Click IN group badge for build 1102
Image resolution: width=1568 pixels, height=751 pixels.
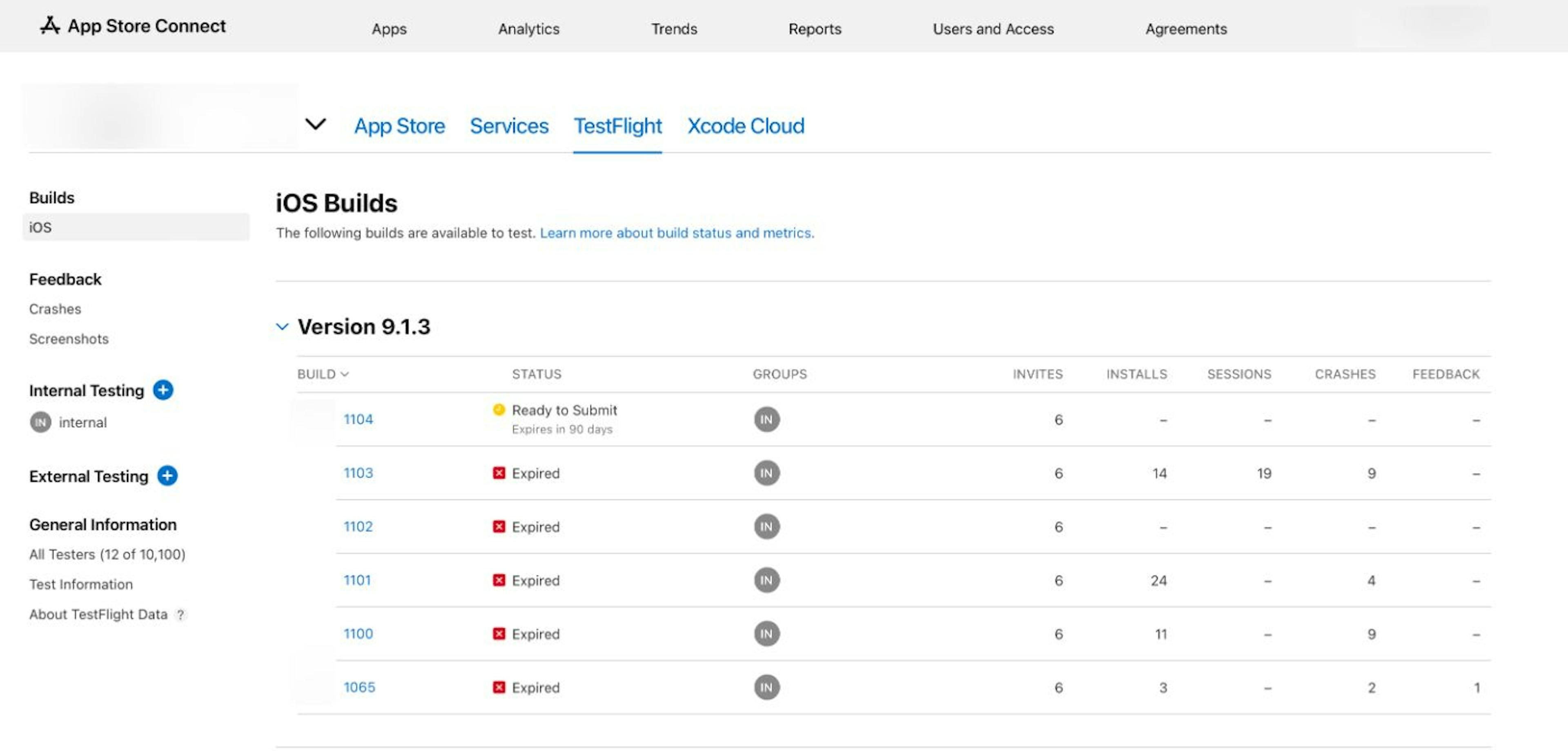point(767,526)
